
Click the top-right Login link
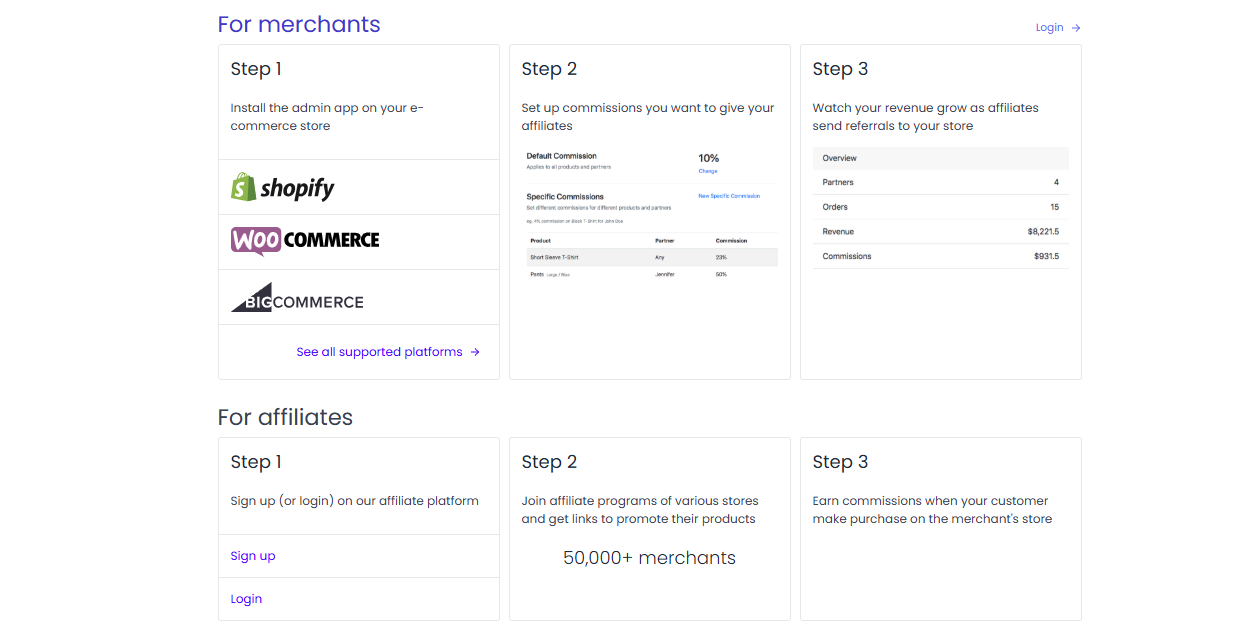click(1049, 27)
